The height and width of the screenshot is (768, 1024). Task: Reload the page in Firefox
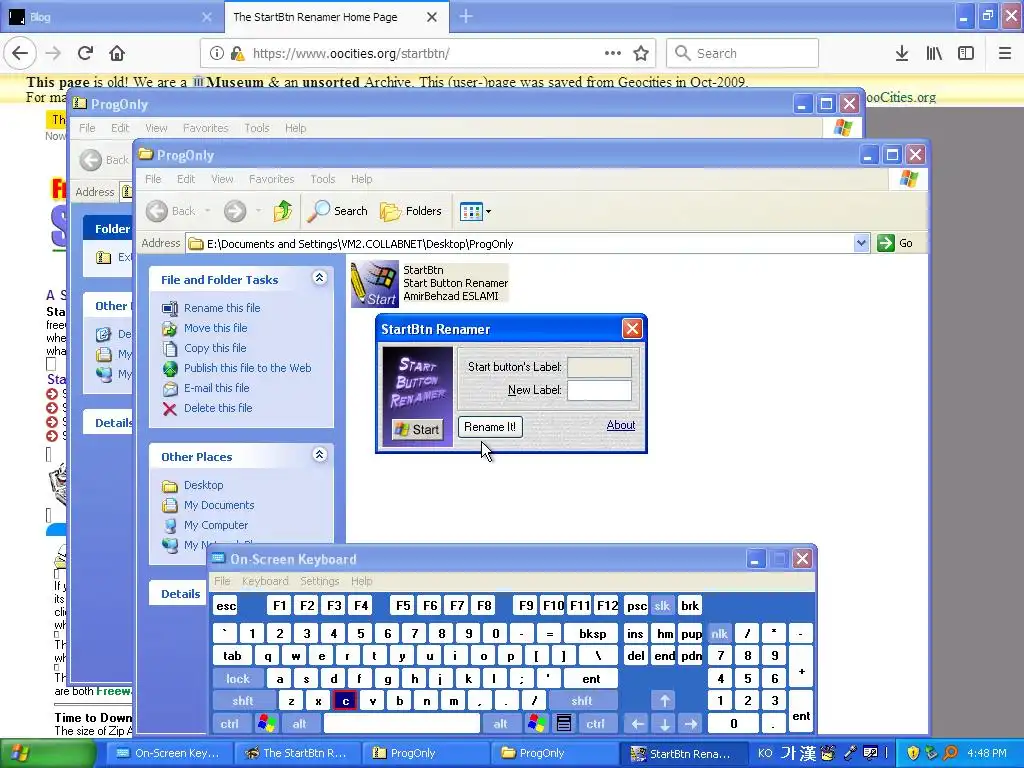[x=85, y=53]
